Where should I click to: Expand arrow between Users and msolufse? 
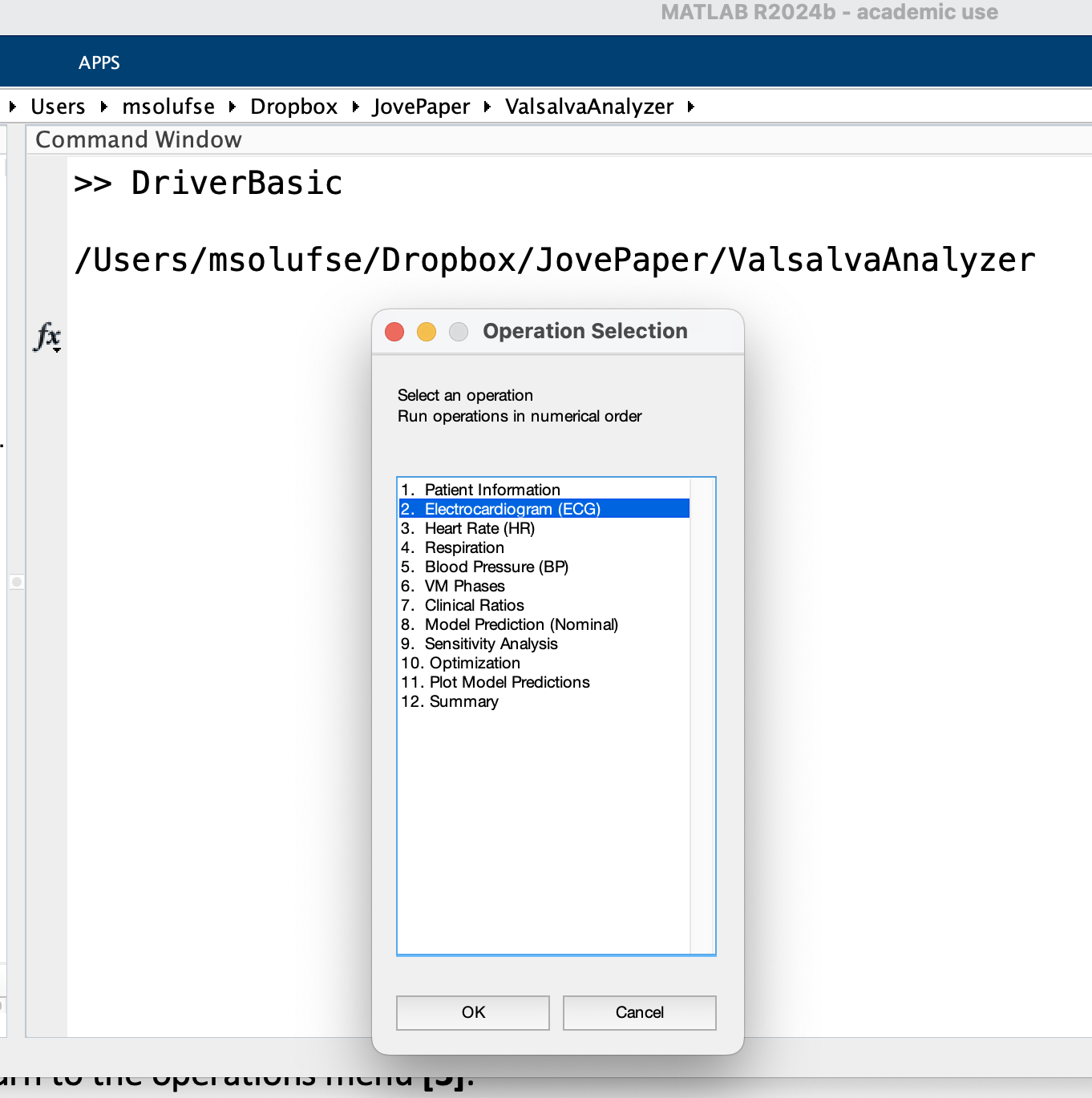pos(103,107)
